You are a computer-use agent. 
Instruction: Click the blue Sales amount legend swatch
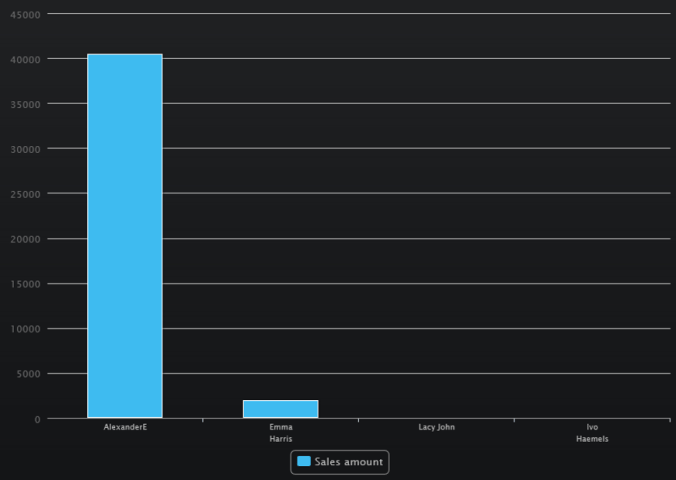(304, 461)
